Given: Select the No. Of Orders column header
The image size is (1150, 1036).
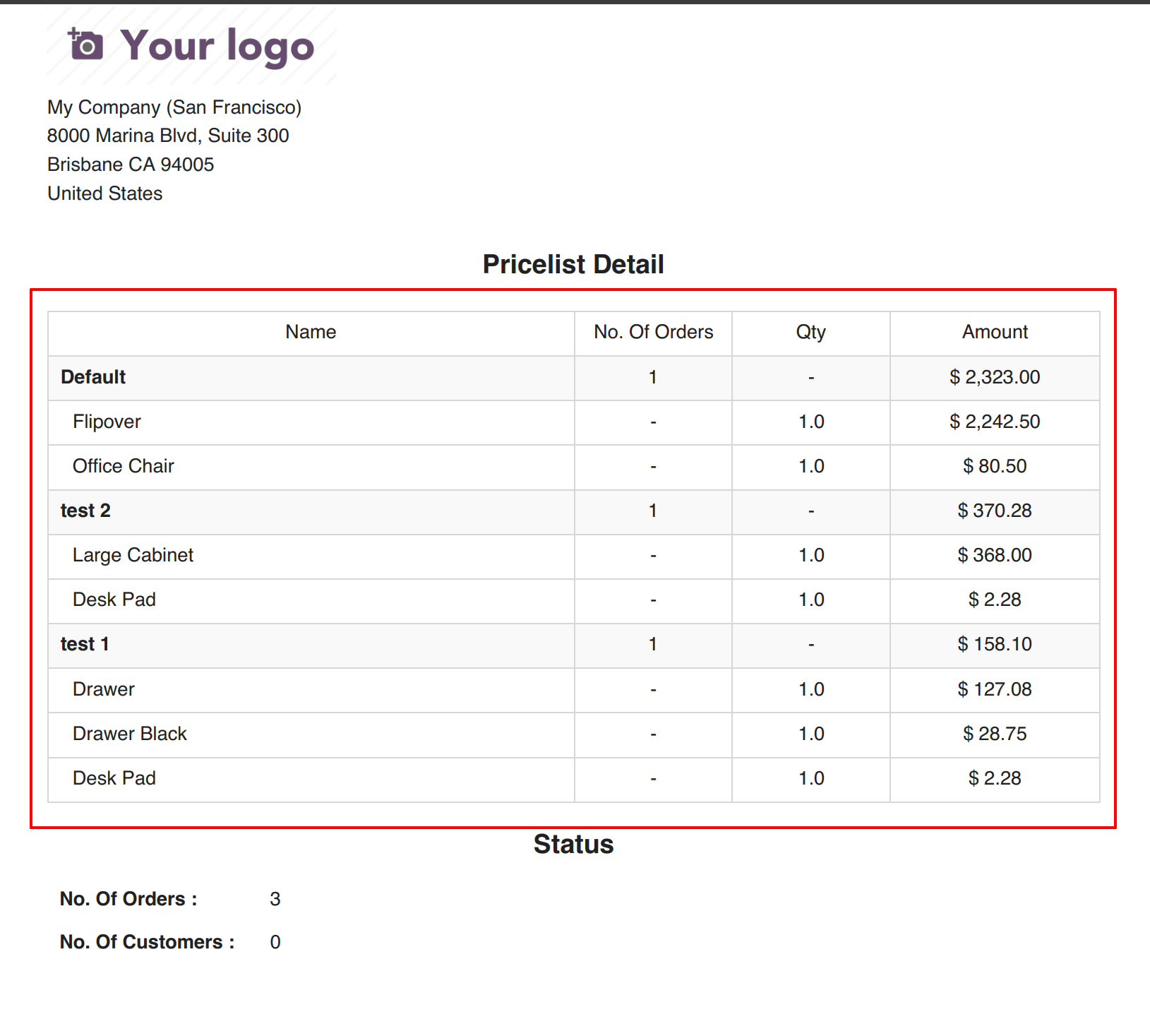Looking at the screenshot, I should pyautogui.click(x=653, y=332).
